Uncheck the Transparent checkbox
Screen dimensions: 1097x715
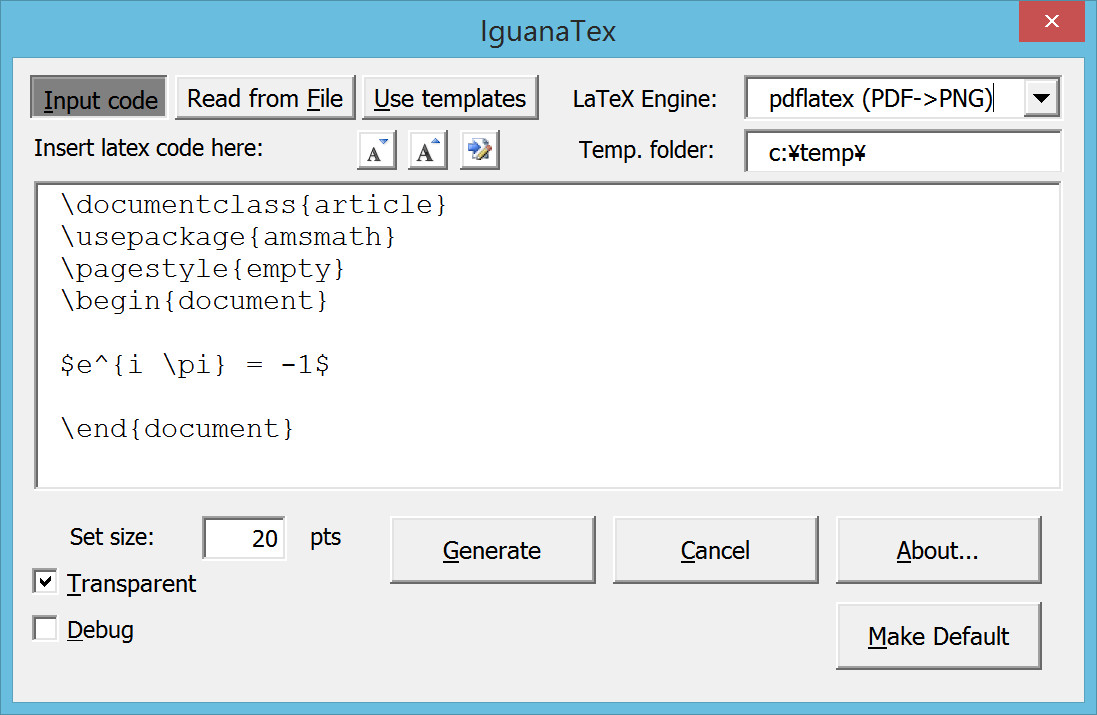click(45, 582)
